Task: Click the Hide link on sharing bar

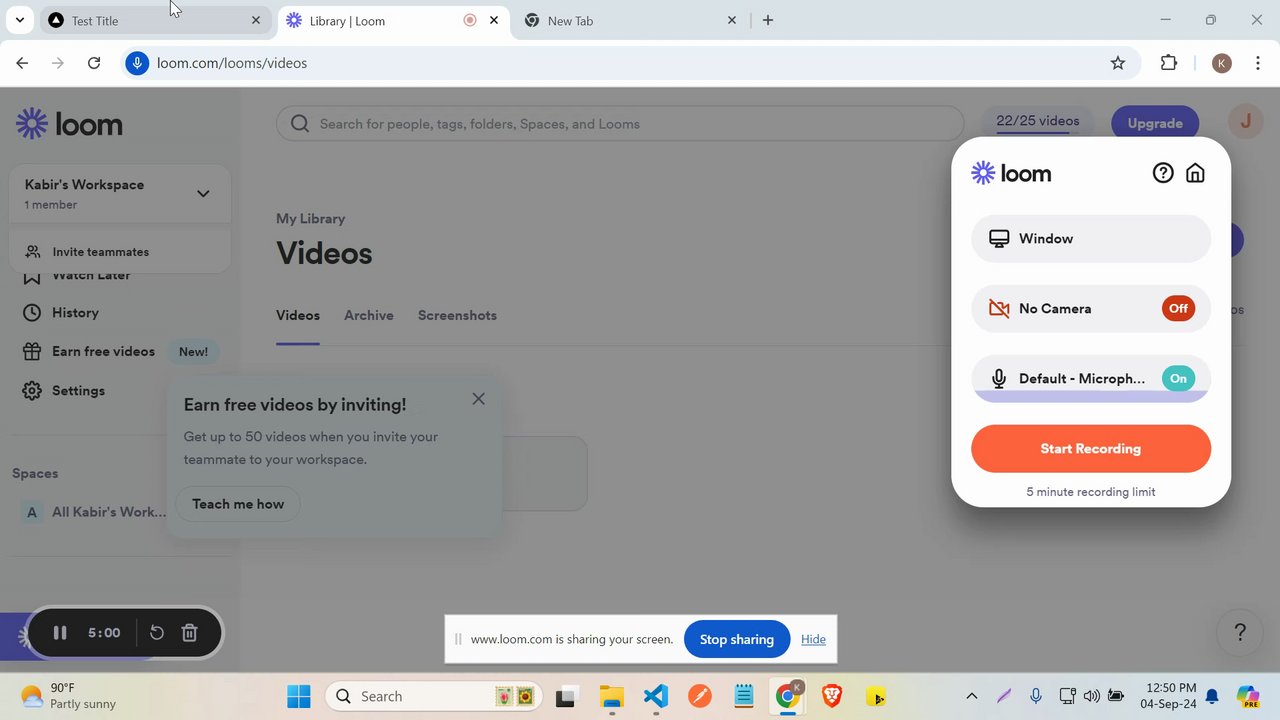Action: tap(813, 639)
